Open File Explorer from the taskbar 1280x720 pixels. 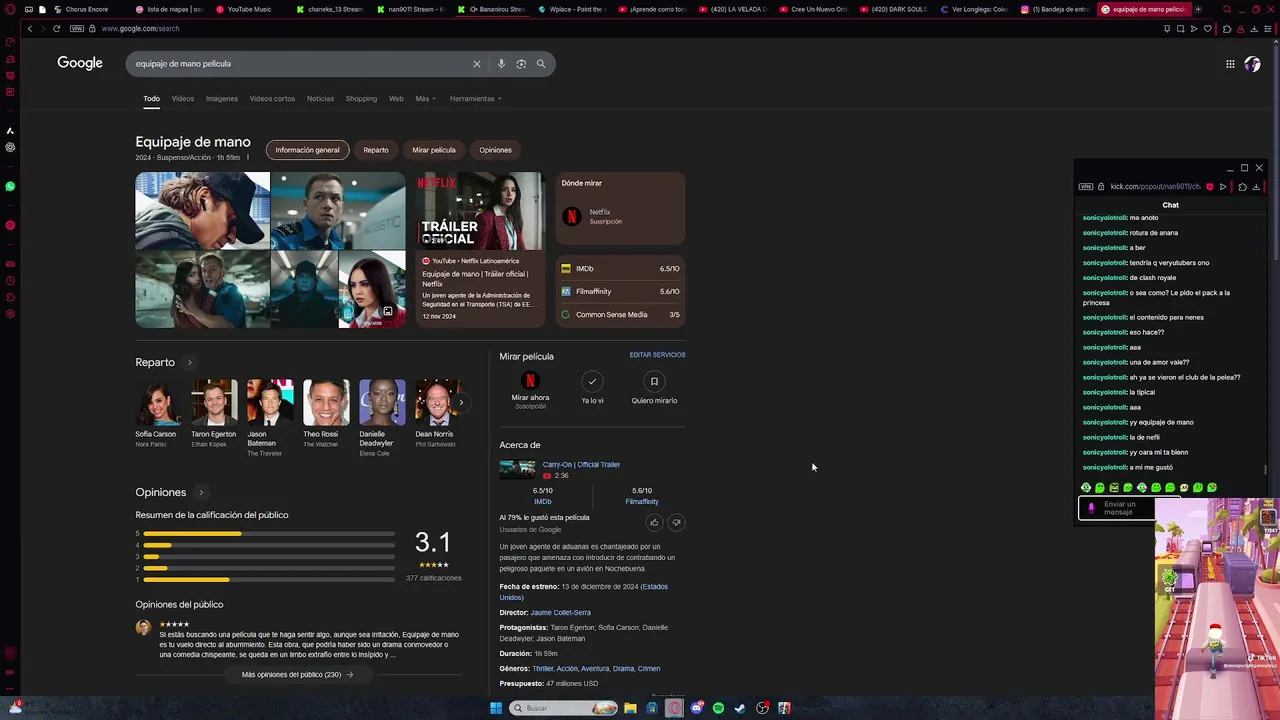pos(630,708)
